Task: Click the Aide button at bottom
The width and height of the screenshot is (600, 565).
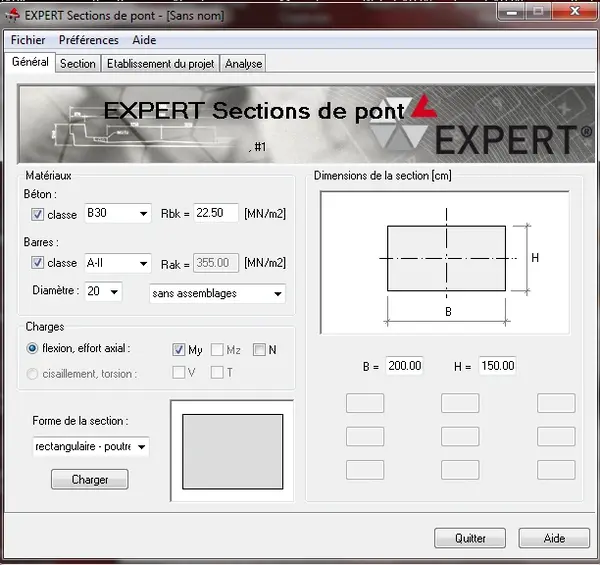Action: (554, 538)
